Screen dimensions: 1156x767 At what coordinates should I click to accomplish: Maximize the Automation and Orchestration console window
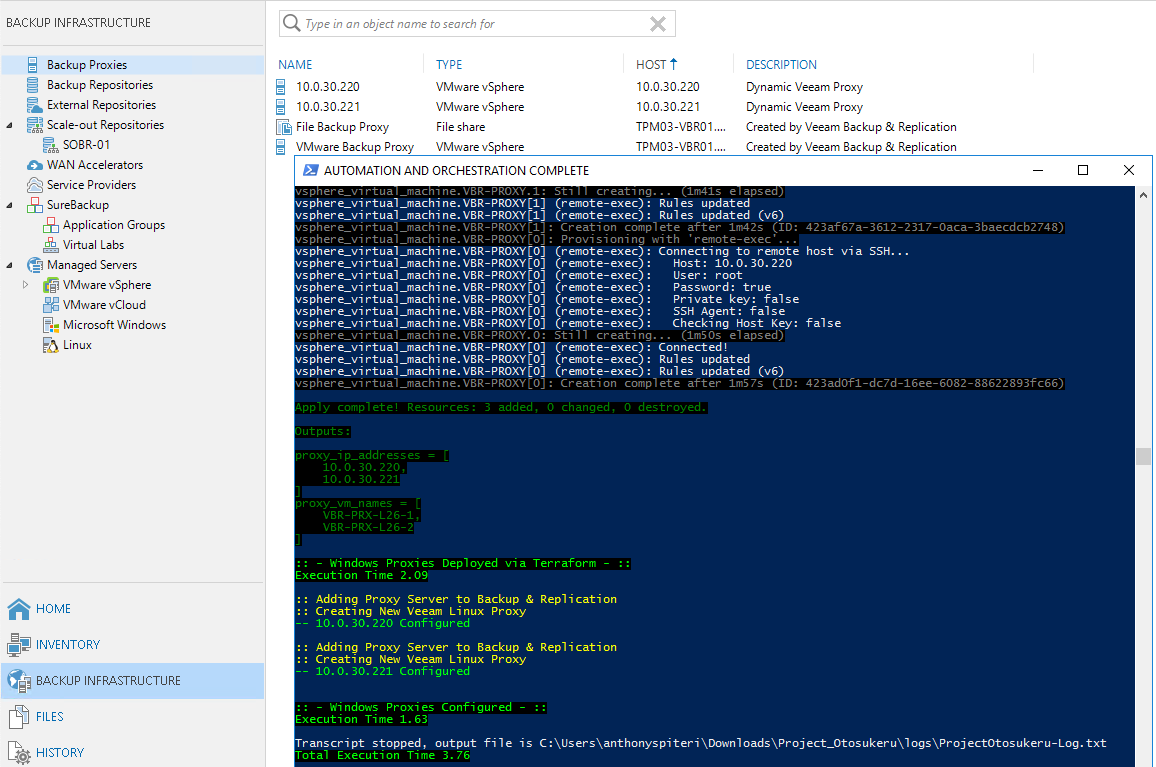[x=1083, y=170]
